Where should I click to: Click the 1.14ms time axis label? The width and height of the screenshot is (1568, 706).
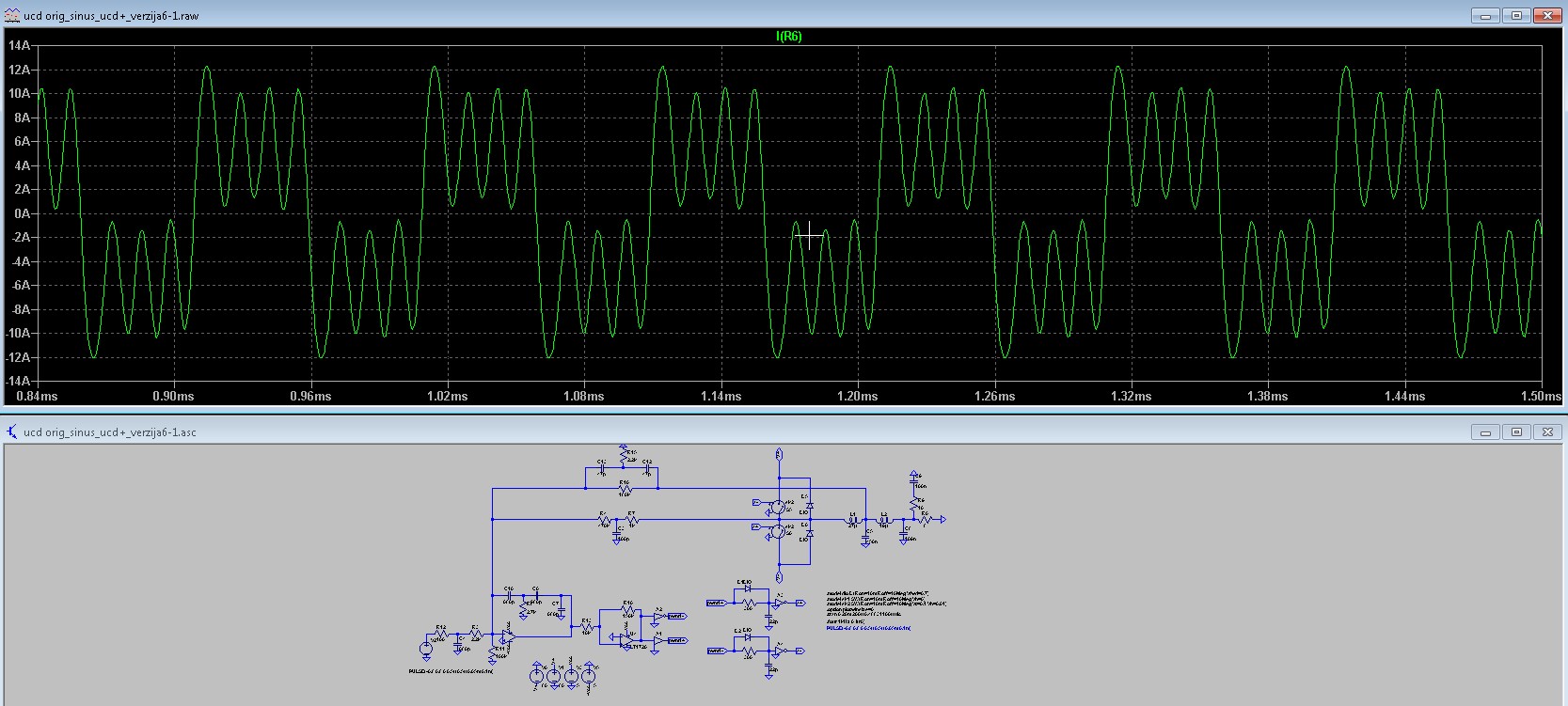pyautogui.click(x=721, y=396)
